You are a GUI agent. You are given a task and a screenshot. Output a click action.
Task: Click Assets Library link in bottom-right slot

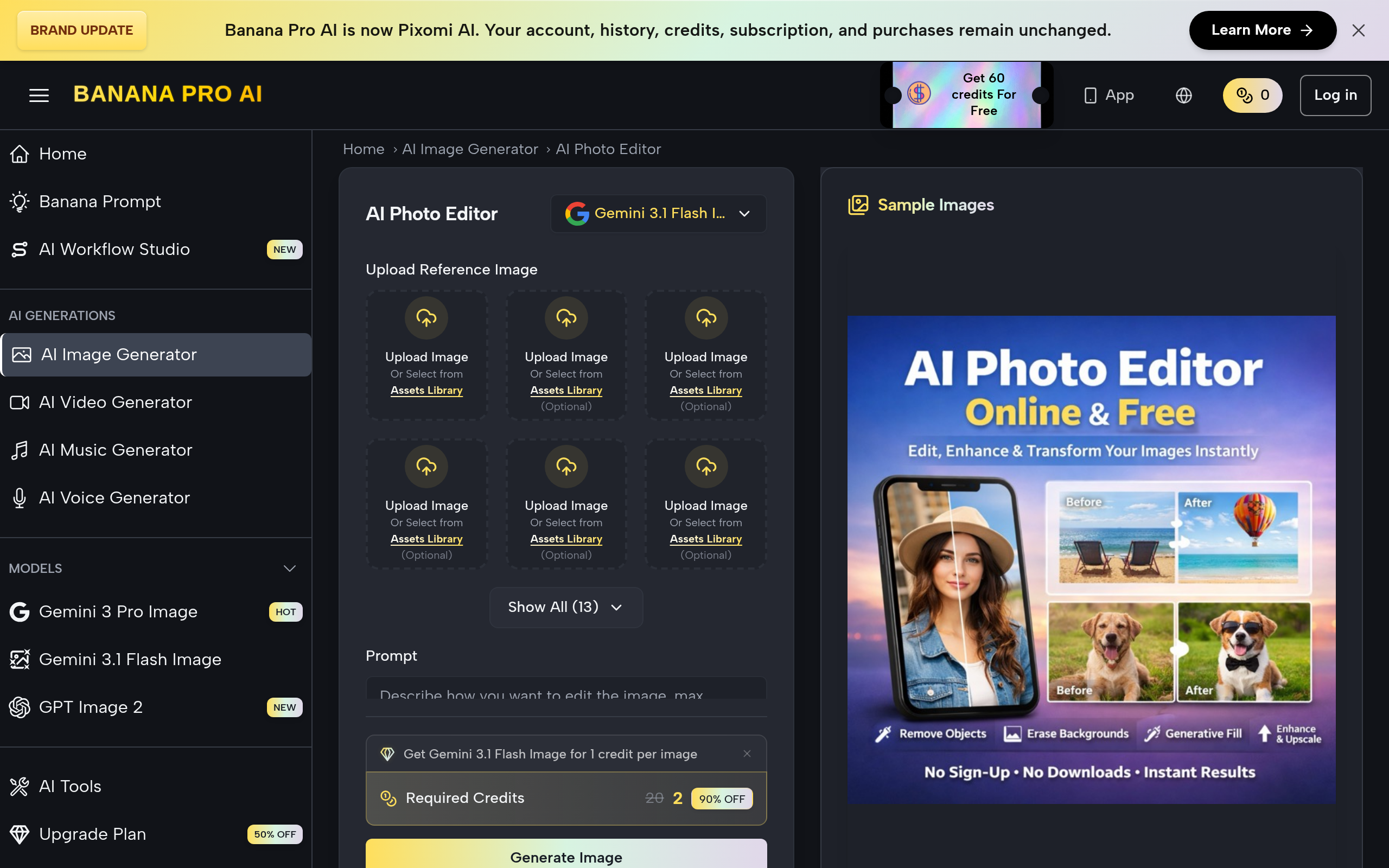(706, 539)
